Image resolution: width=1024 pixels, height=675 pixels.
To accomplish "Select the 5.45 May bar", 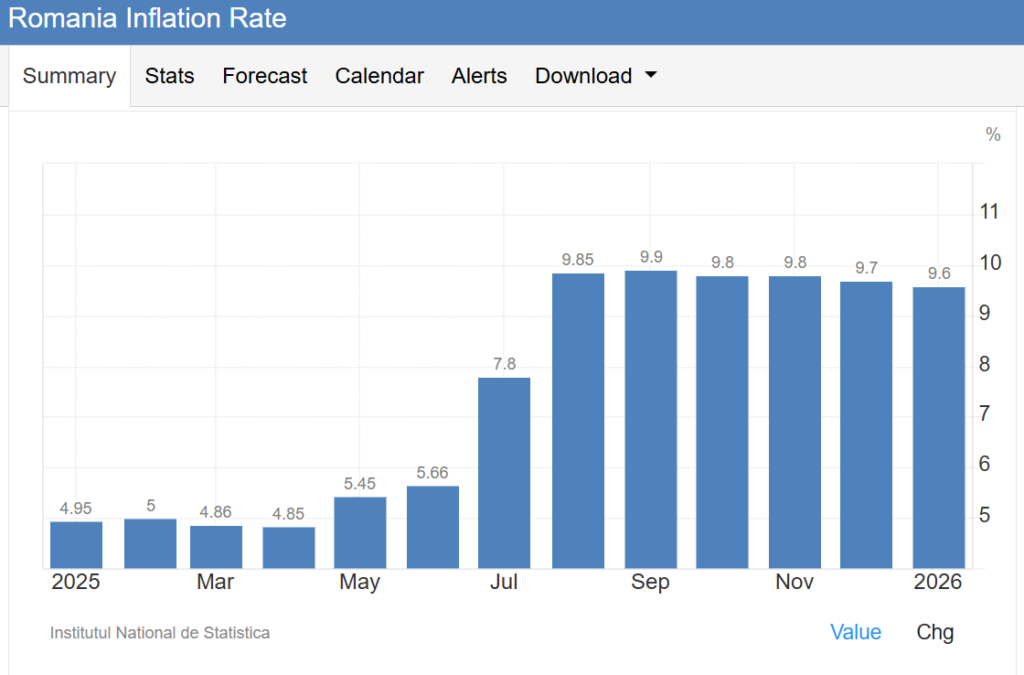I will coord(360,532).
